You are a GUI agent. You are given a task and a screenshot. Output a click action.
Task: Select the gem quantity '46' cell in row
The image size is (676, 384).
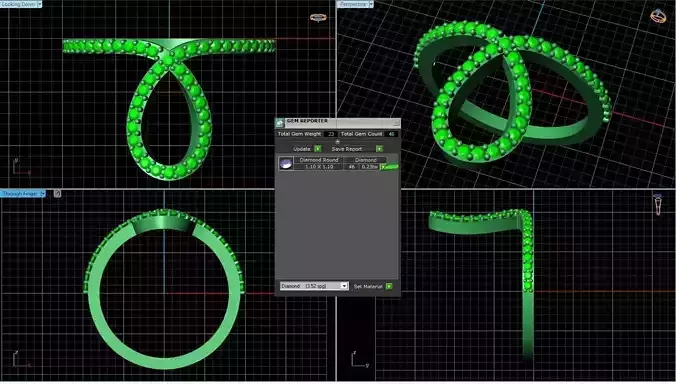(352, 167)
